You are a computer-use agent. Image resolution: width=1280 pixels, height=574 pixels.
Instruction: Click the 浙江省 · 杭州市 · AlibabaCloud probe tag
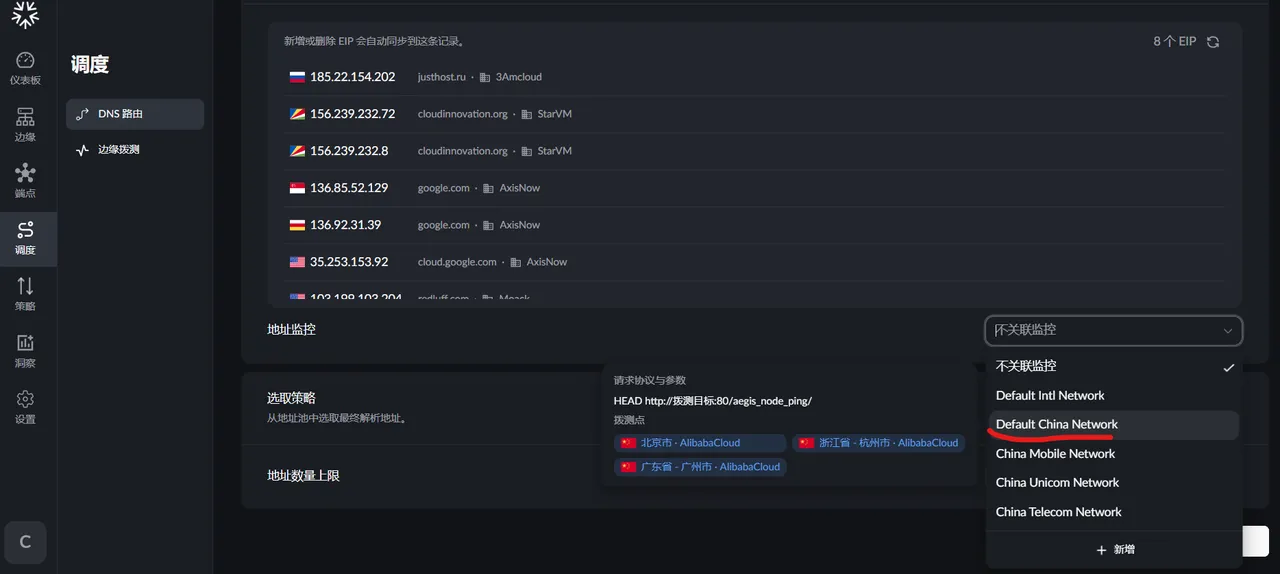(878, 443)
